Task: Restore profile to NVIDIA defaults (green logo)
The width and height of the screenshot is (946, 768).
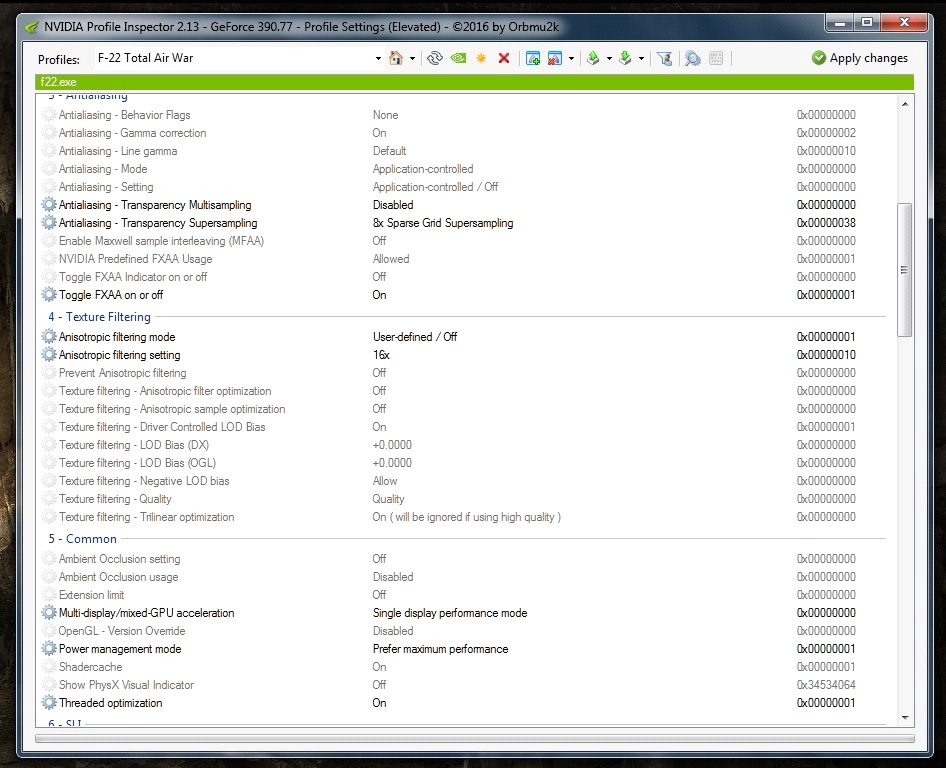Action: click(459, 58)
